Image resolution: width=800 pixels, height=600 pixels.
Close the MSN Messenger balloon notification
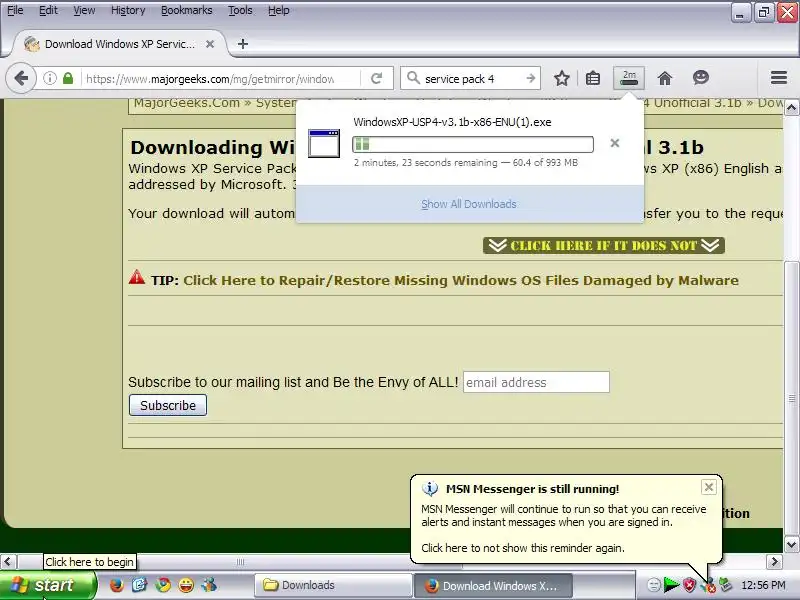coord(709,487)
